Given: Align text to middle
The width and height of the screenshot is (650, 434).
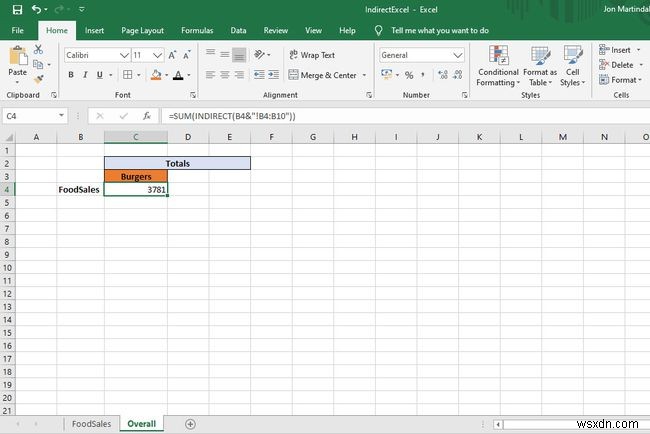Looking at the screenshot, I should pos(225,54).
